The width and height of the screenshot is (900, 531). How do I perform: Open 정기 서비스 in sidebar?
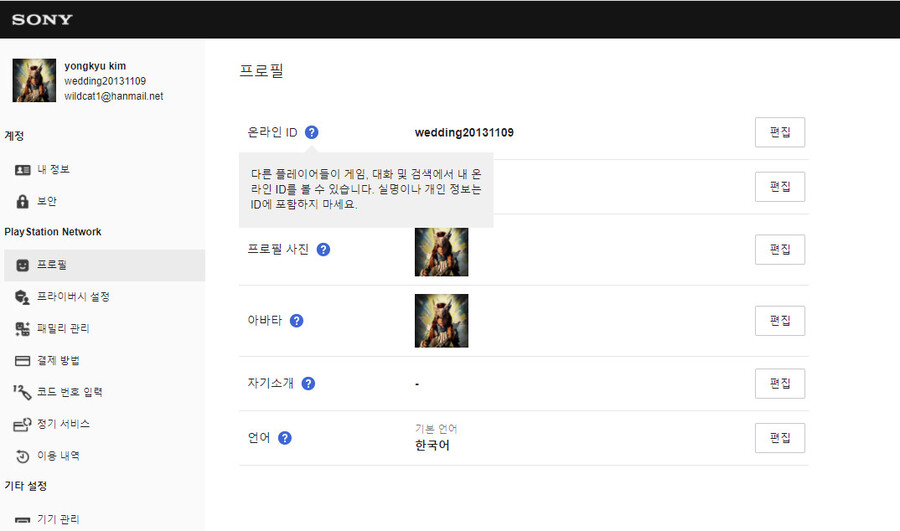tap(64, 424)
